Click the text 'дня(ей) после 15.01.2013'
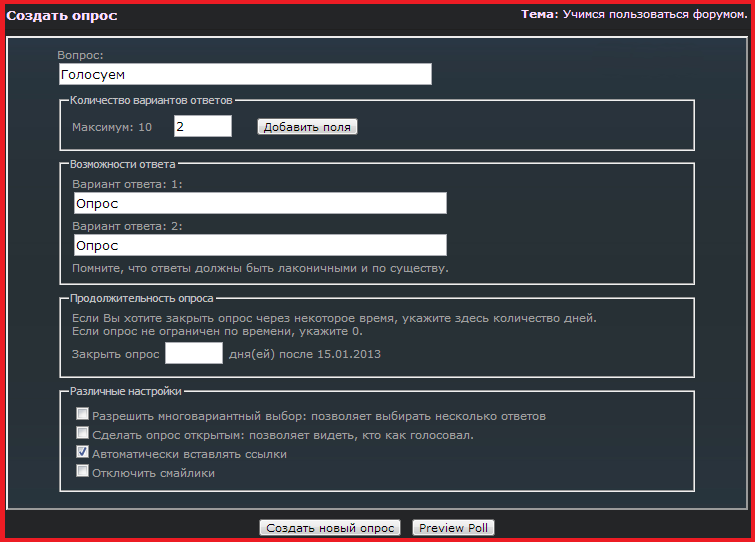Viewport: 755px width, 542px height. pos(305,354)
